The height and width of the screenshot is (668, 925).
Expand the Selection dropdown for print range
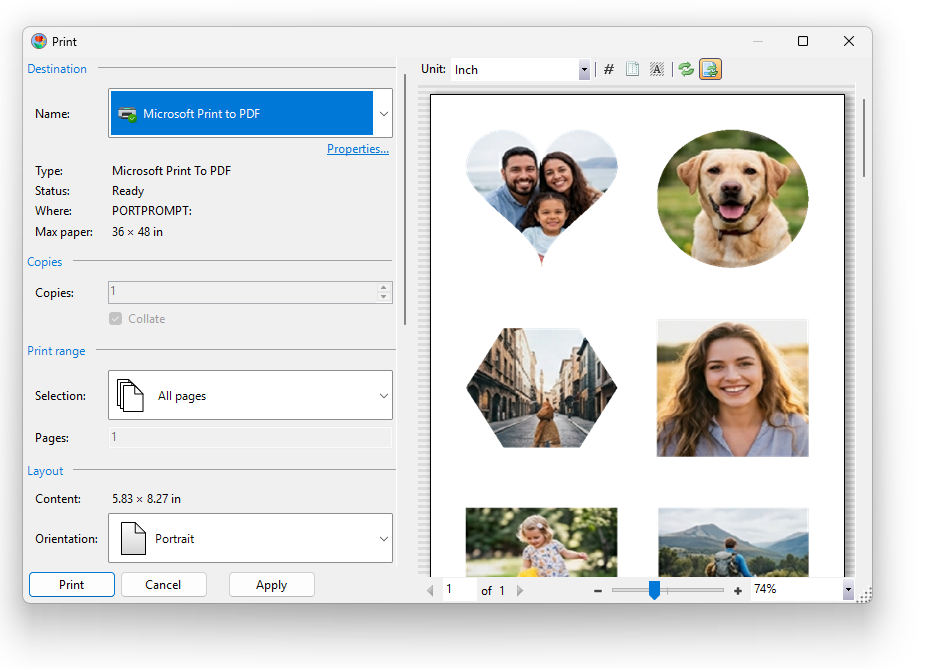(383, 395)
